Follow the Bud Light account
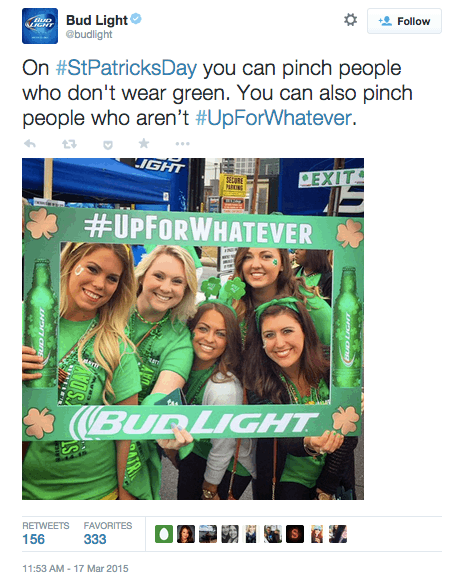This screenshot has height=580, width=451. (x=404, y=21)
